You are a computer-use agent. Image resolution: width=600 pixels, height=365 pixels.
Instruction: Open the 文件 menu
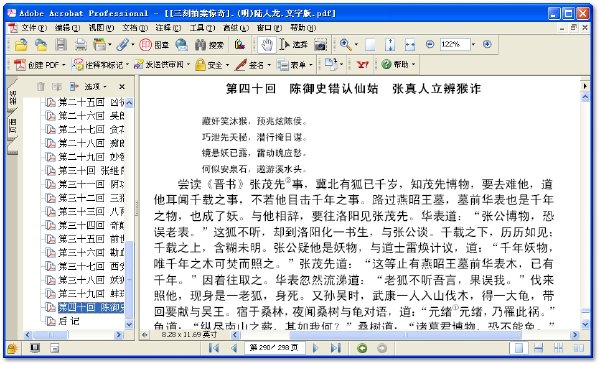[33, 28]
